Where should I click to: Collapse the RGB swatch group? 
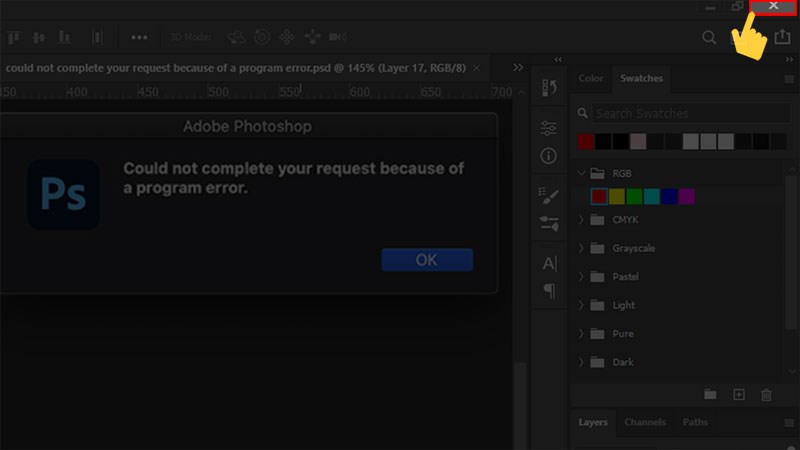(x=581, y=173)
